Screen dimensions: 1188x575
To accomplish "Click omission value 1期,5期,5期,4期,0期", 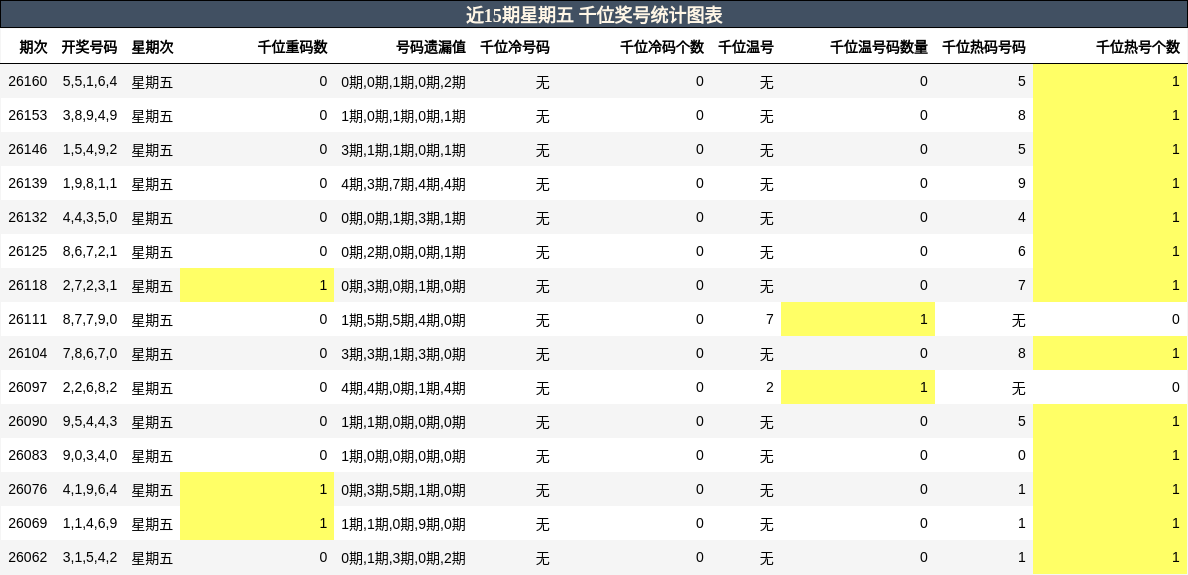I will tap(403, 320).
